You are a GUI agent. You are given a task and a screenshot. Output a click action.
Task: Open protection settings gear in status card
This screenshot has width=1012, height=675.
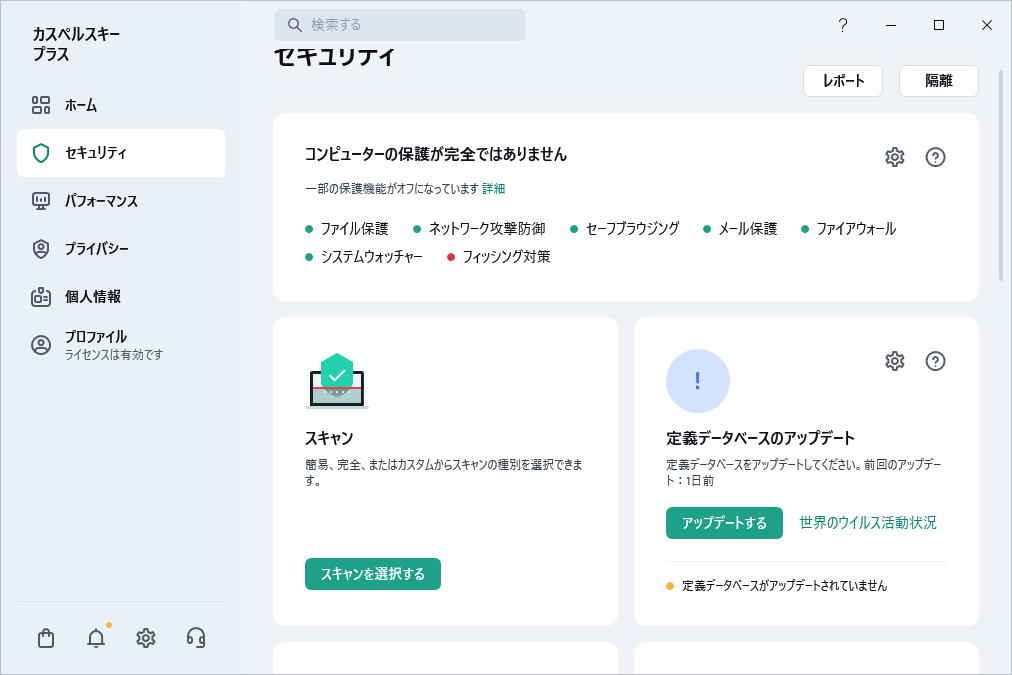[x=895, y=157]
